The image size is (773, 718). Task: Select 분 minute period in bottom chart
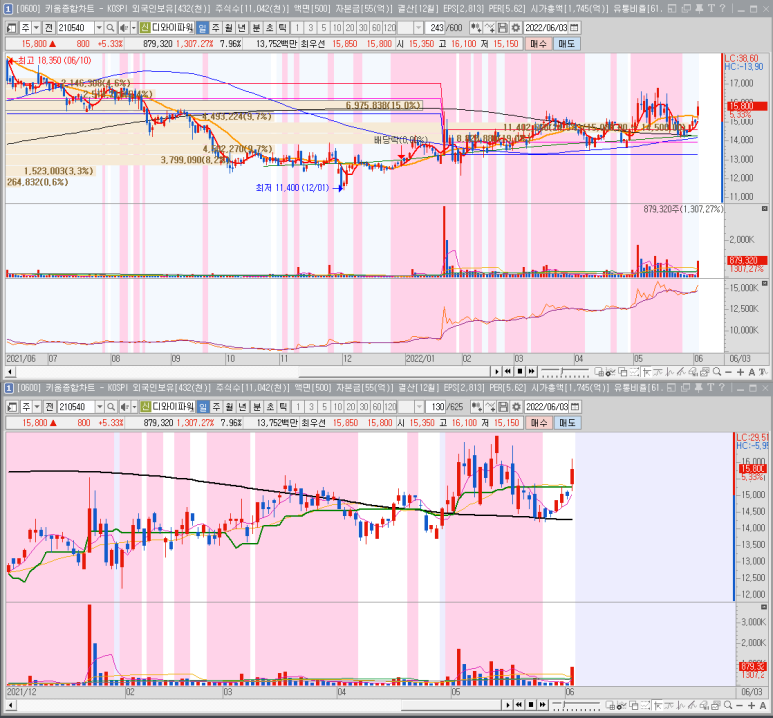click(256, 407)
